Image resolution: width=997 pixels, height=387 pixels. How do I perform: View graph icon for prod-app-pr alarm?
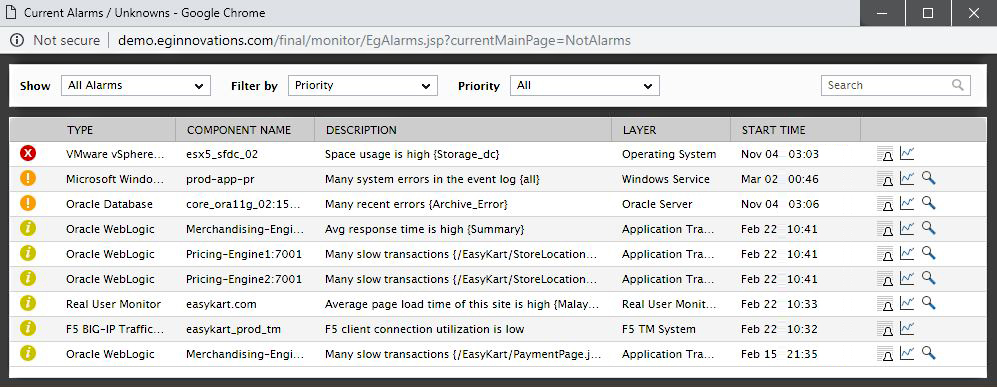click(907, 179)
